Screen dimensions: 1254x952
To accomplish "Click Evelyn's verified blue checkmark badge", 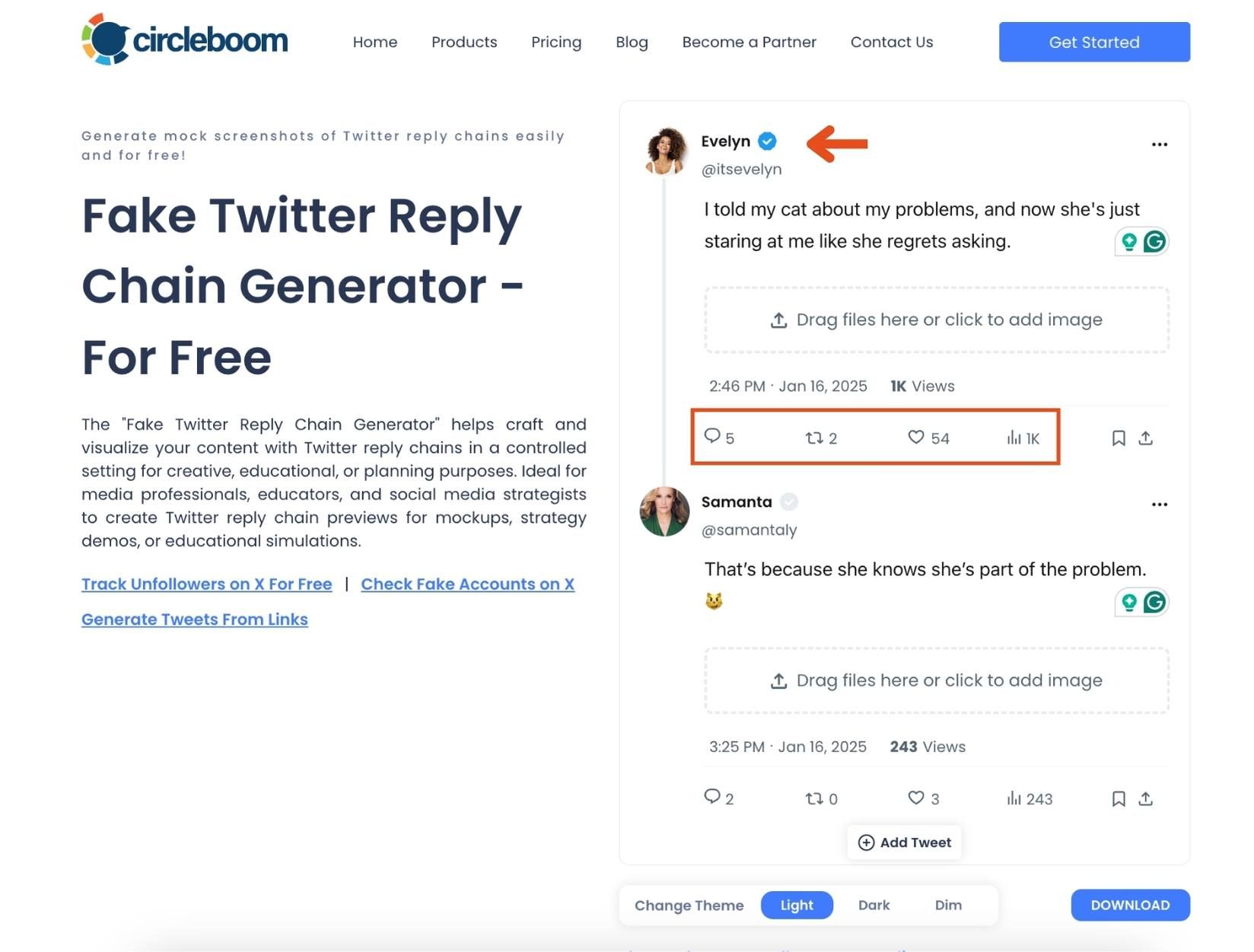I will point(768,142).
